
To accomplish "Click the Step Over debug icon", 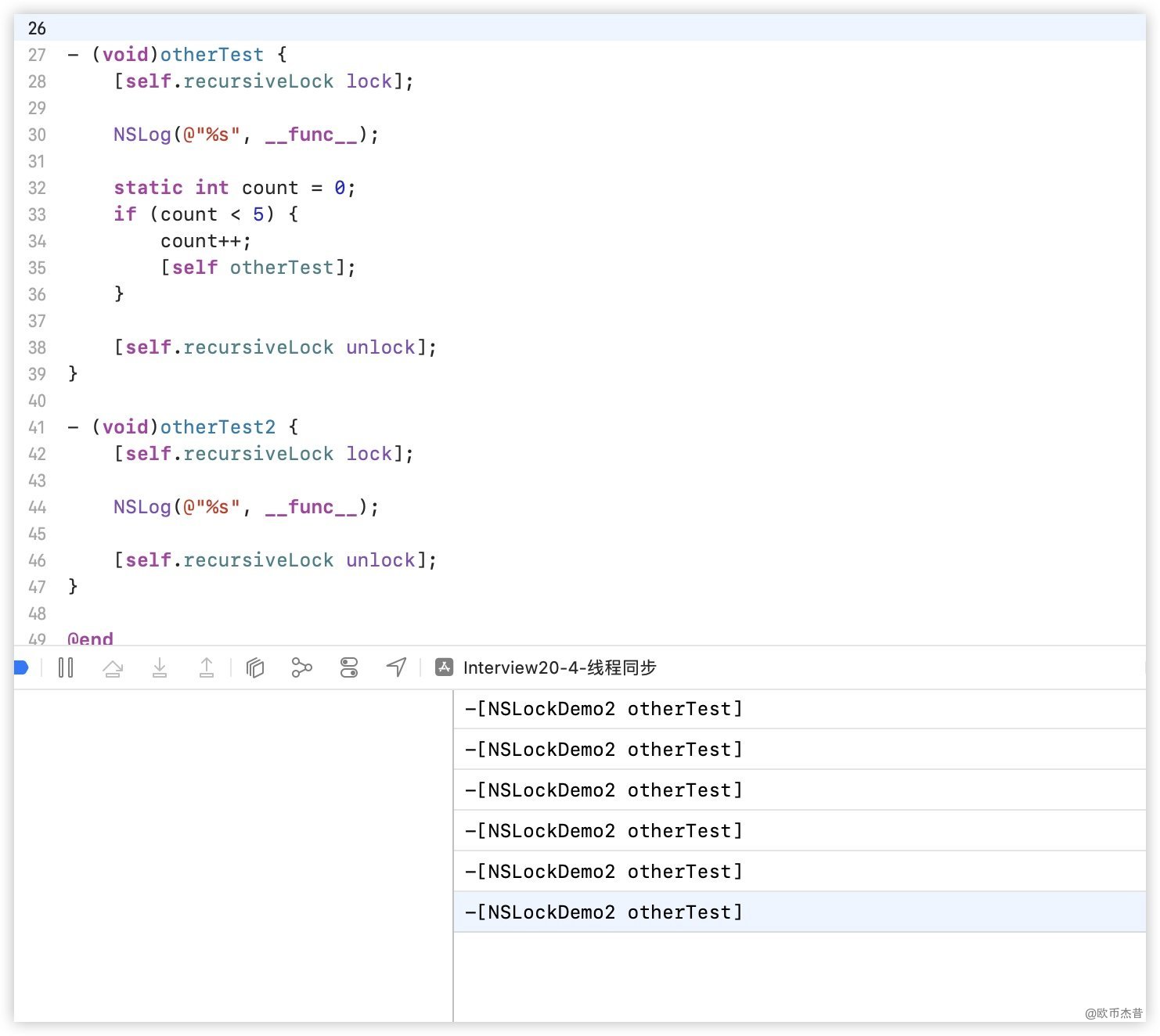I will (113, 667).
